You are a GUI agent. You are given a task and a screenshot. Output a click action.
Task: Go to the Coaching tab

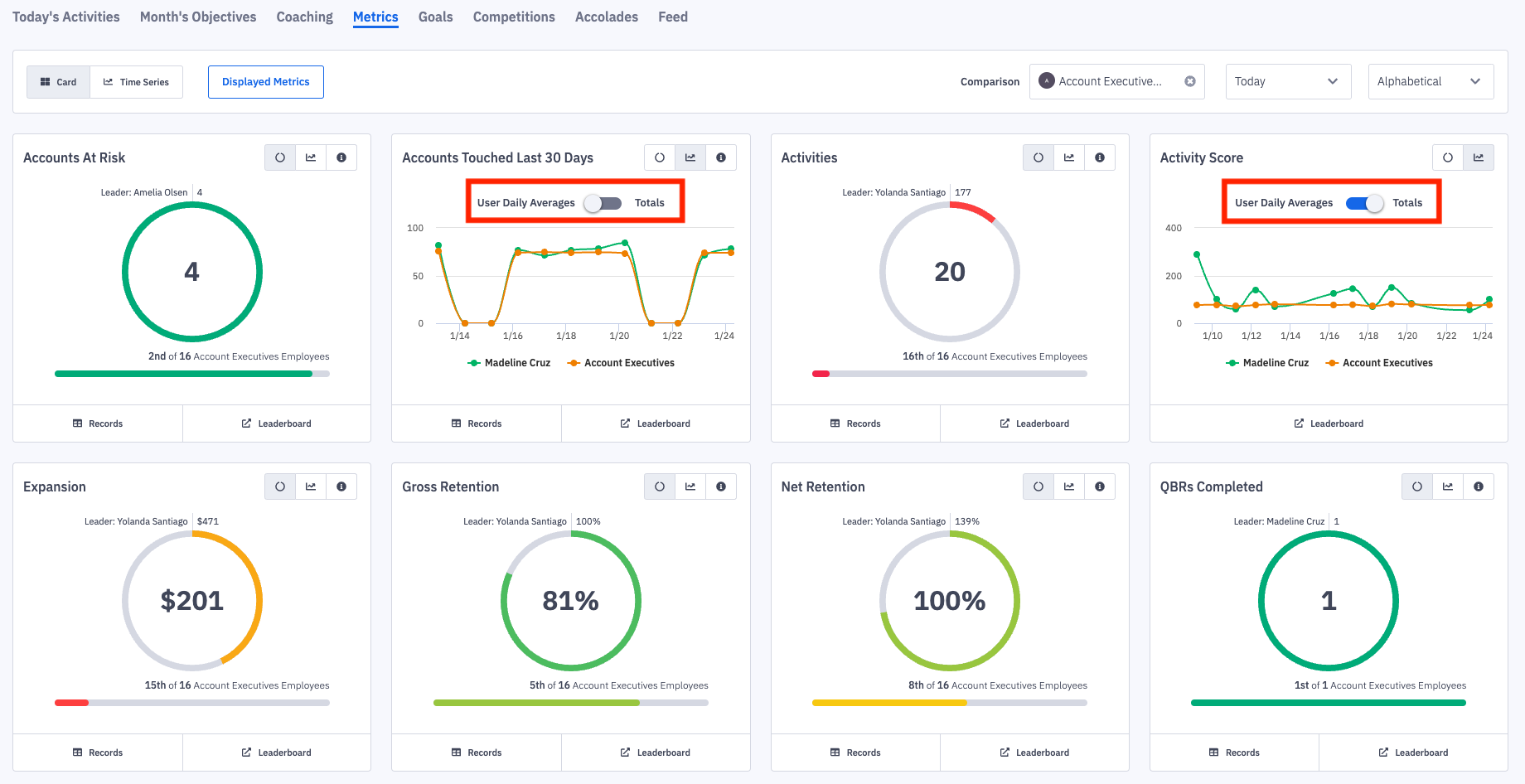(304, 17)
